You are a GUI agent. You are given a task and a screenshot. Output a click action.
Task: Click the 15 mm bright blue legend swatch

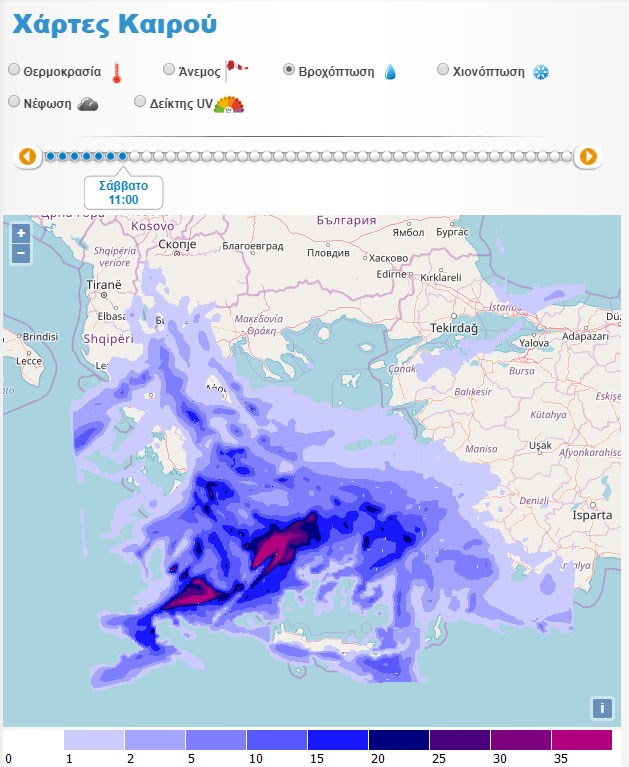pos(337,740)
